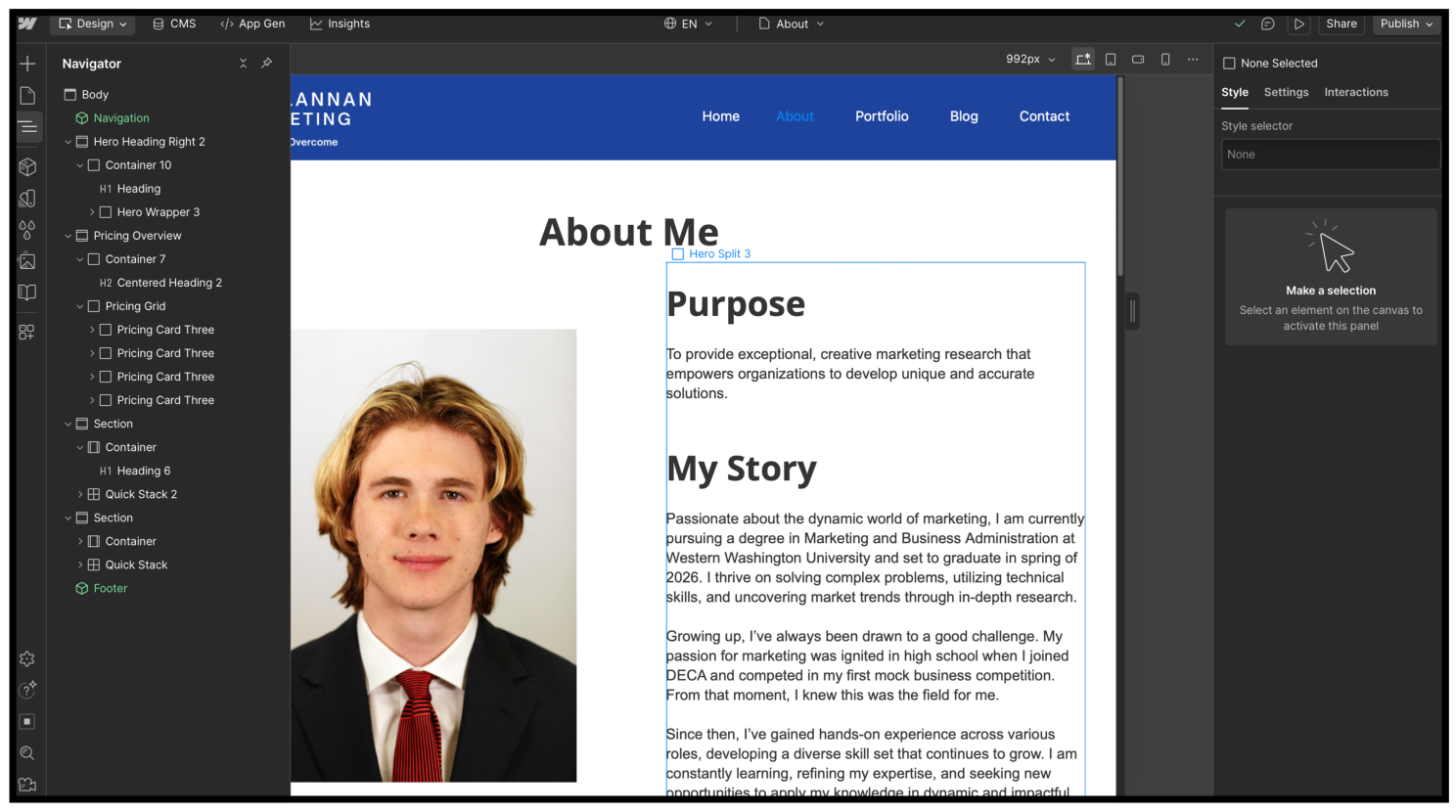Switch to mobile landscape breakpoint icon
The height and width of the screenshot is (812, 1456).
1138,59
